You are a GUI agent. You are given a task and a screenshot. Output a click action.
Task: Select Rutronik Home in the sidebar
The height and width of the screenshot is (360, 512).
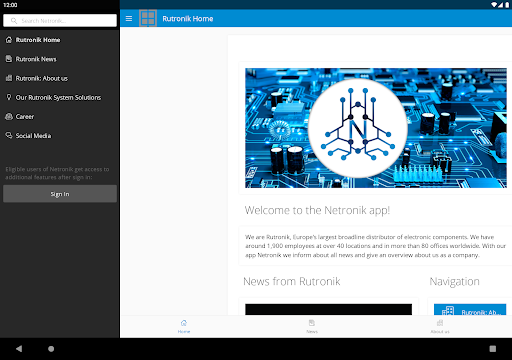(x=60, y=40)
